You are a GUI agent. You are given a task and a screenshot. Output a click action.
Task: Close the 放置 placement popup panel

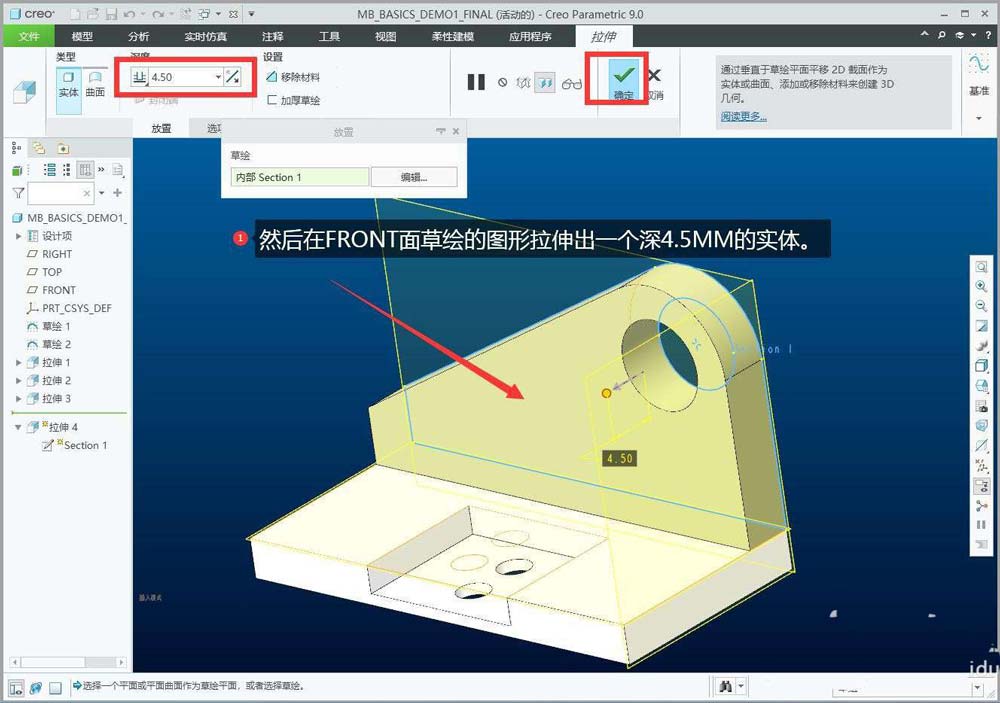pos(456,131)
